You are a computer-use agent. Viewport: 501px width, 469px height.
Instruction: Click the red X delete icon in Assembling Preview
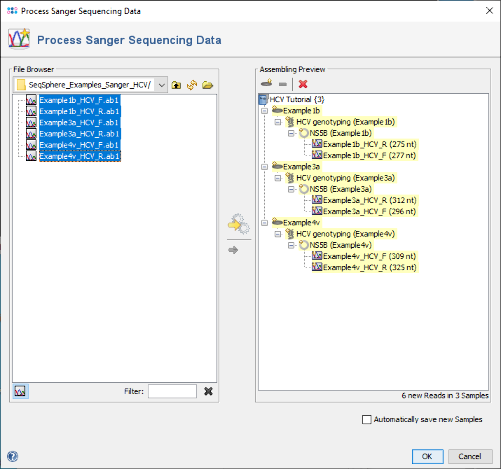[x=303, y=84]
